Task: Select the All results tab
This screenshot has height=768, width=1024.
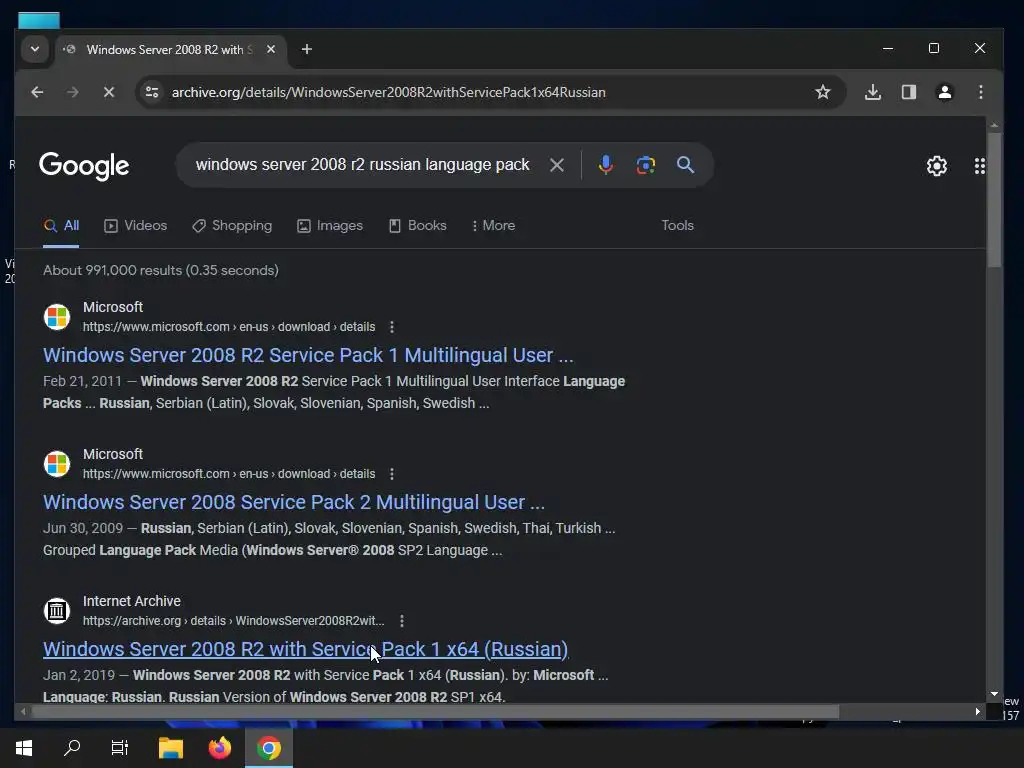Action: point(61,226)
